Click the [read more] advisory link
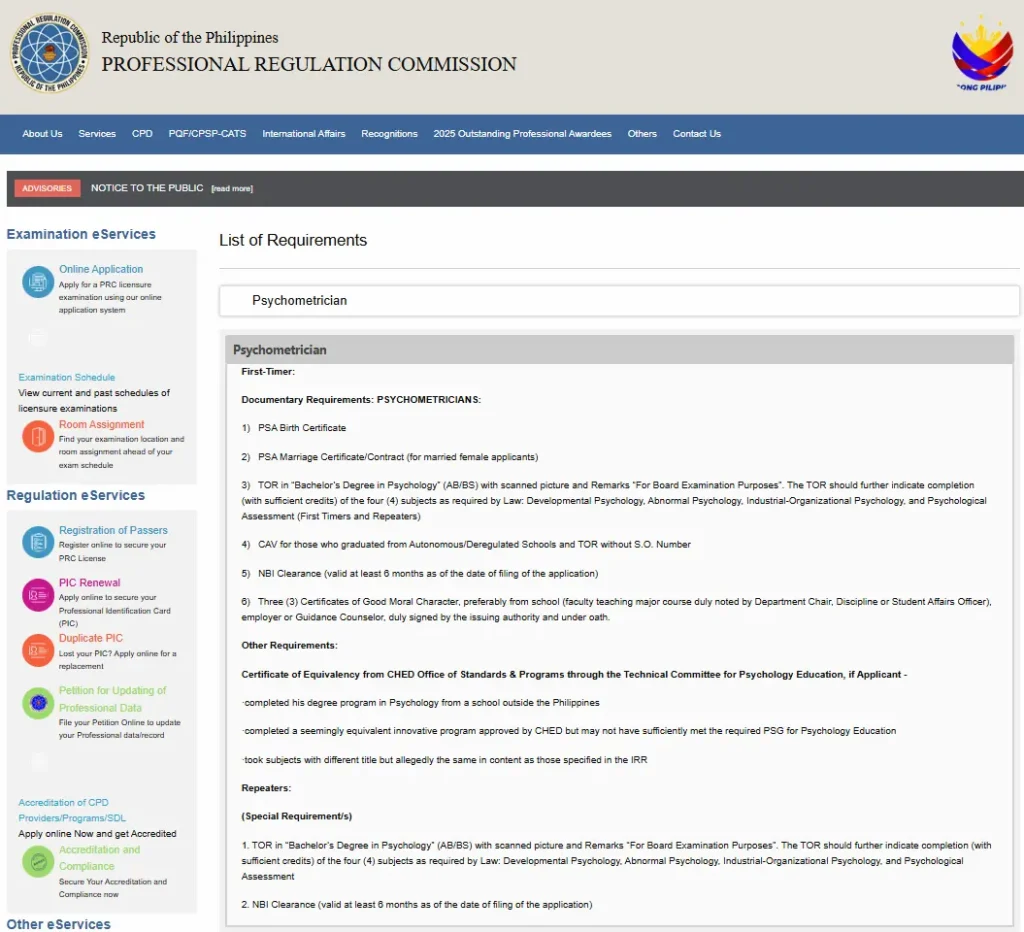The height and width of the screenshot is (932, 1024). [232, 189]
